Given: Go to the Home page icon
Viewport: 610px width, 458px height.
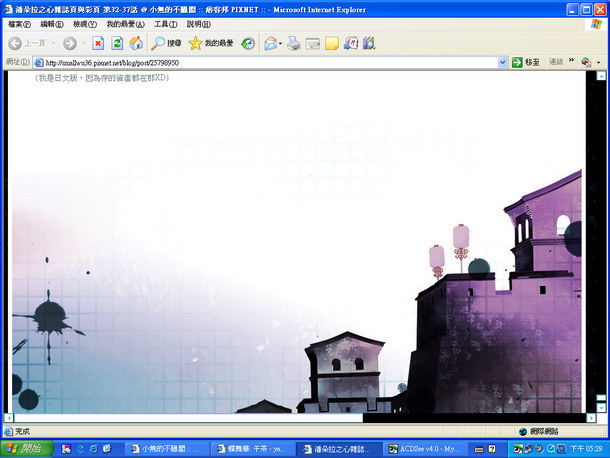Looking at the screenshot, I should tap(136, 43).
